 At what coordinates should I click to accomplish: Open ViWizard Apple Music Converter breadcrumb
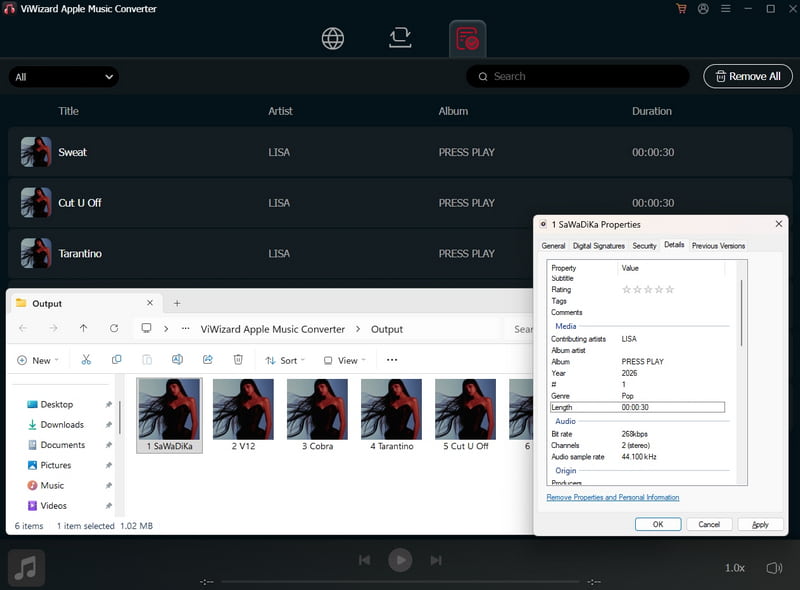(x=272, y=329)
